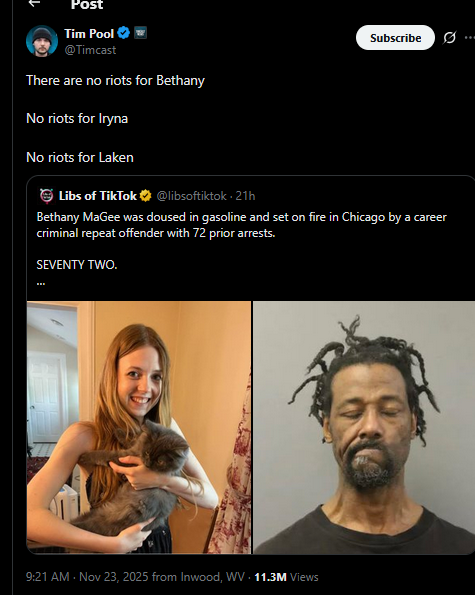The width and height of the screenshot is (475, 595).
Task: Open the quoted post's 21h timestamp
Action: [x=245, y=196]
